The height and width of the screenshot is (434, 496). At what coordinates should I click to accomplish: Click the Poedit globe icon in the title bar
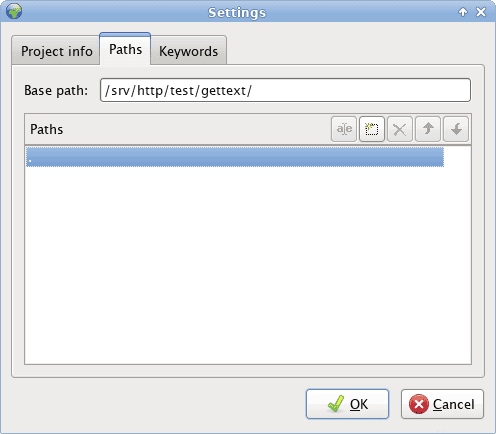tap(14, 11)
